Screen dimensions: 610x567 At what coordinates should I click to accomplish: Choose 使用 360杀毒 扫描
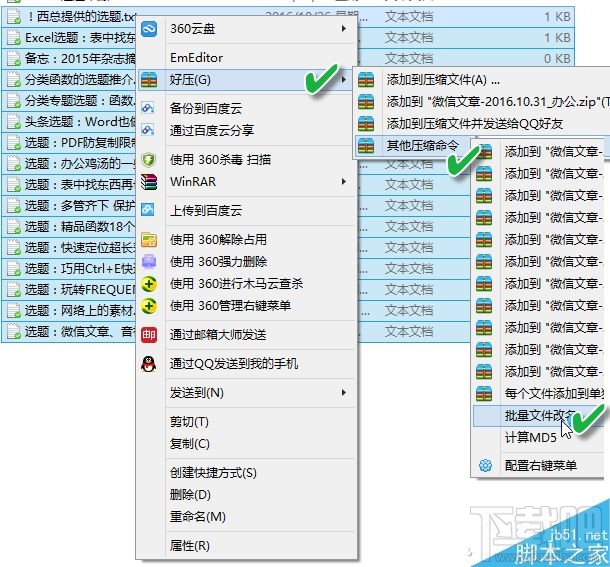(x=220, y=160)
